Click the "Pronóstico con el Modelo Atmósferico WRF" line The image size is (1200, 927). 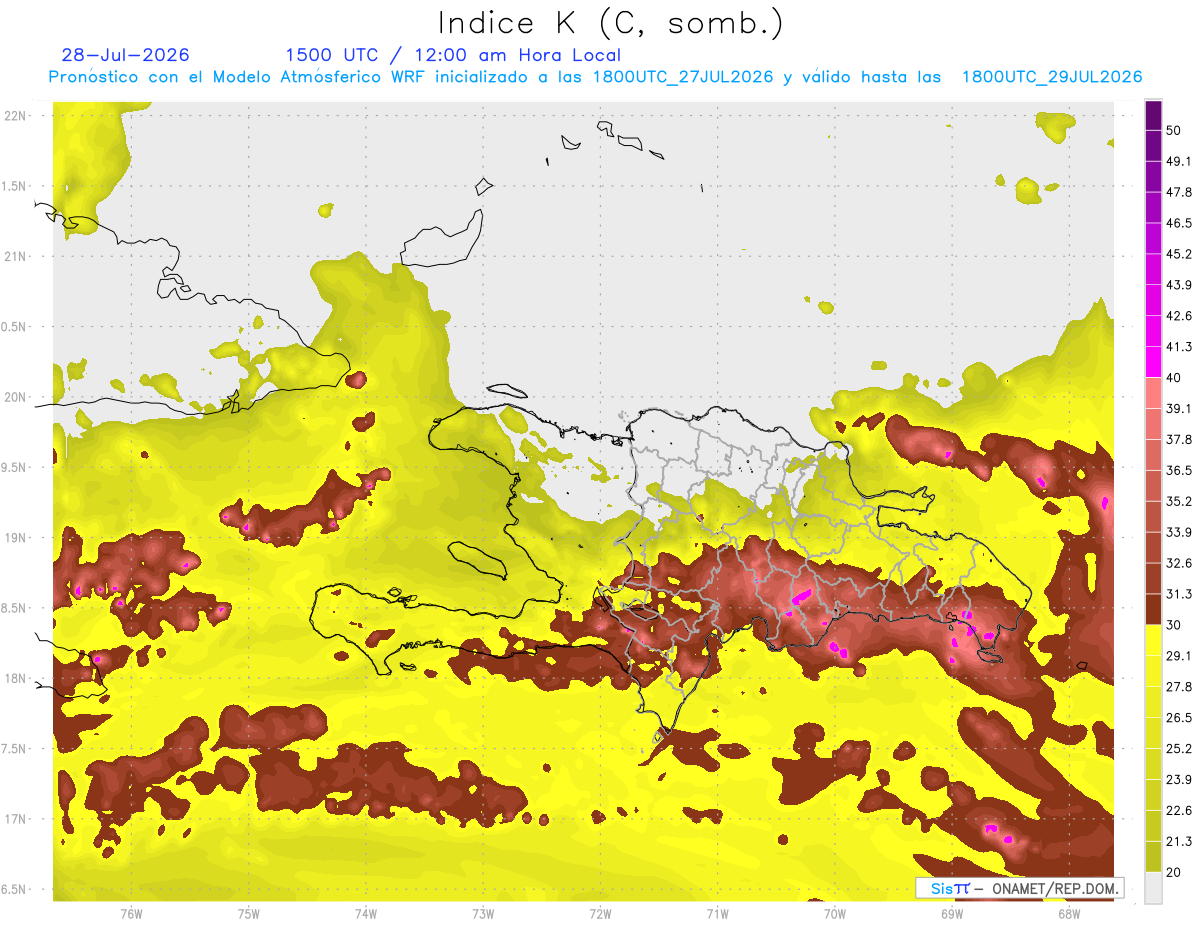click(x=596, y=77)
